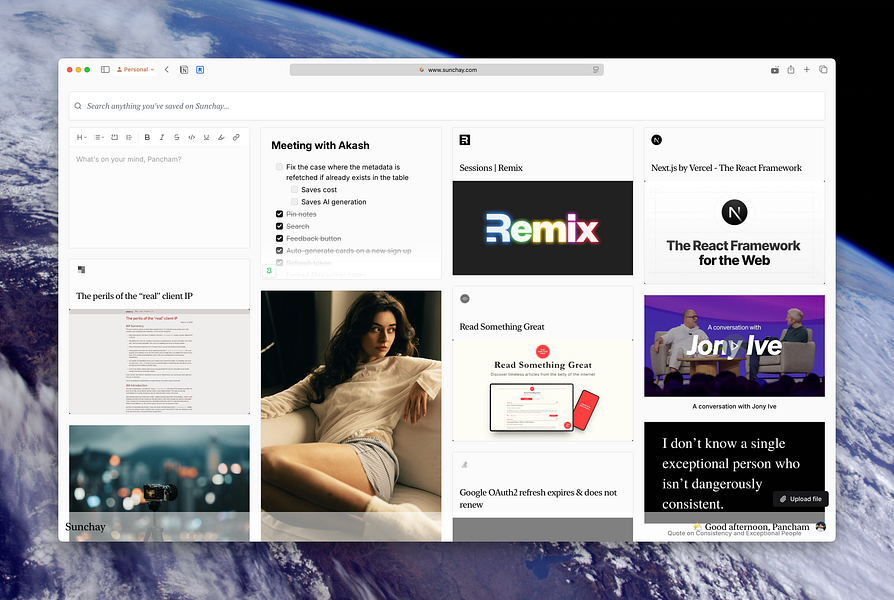Toggle inline code formatting
894x600 pixels.
click(x=192, y=137)
